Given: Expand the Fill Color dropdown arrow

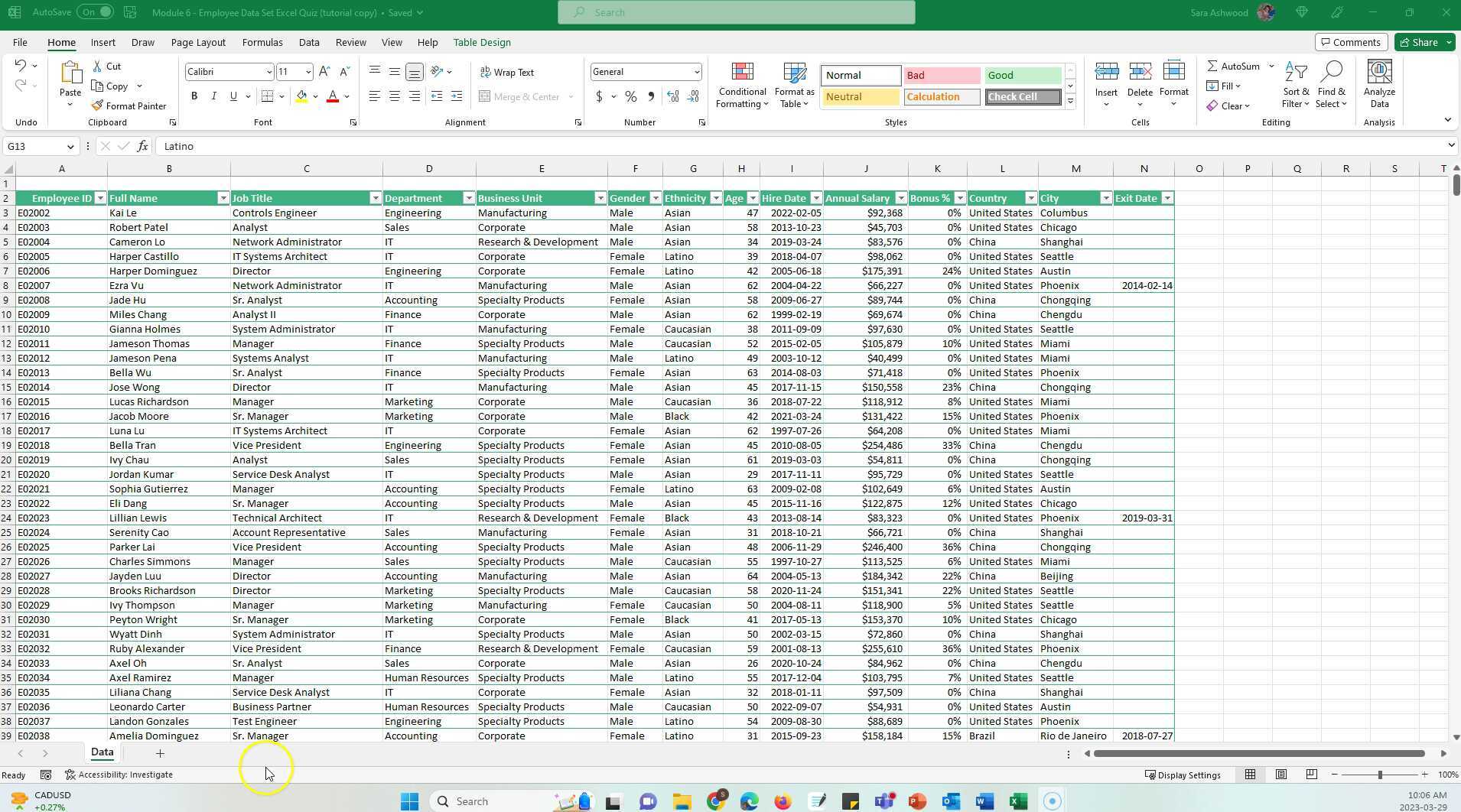Looking at the screenshot, I should click(x=315, y=96).
